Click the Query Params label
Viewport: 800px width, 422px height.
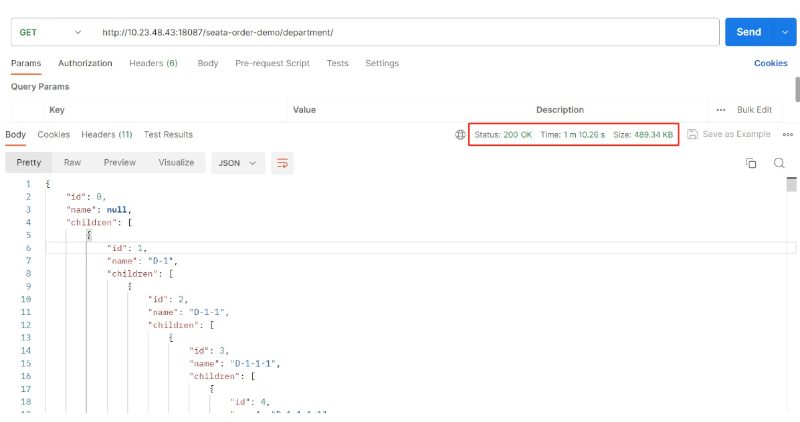[x=40, y=87]
